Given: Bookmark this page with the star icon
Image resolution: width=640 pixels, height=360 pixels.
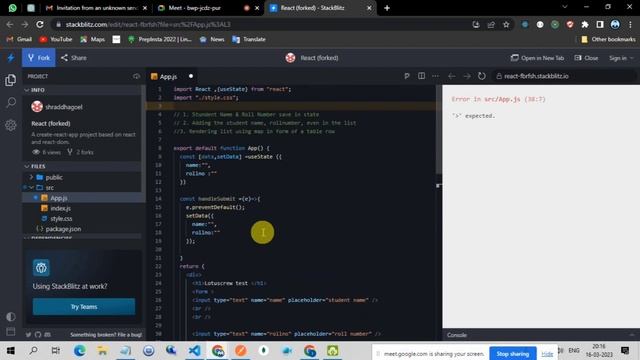Looking at the screenshot, I should pyautogui.click(x=506, y=24).
